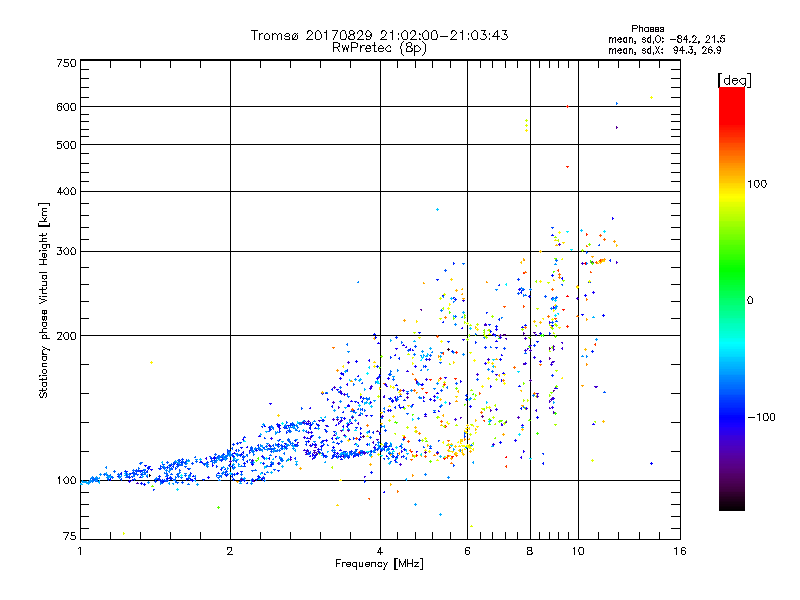
Task: Click the 'mean, sd,X: 94.3, 26.9' line
Action: coord(664,50)
